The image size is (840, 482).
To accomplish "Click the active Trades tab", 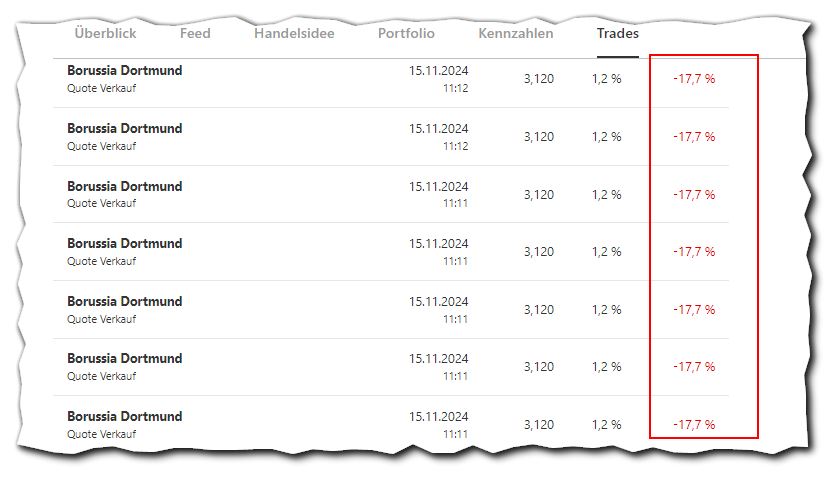I will (x=617, y=33).
